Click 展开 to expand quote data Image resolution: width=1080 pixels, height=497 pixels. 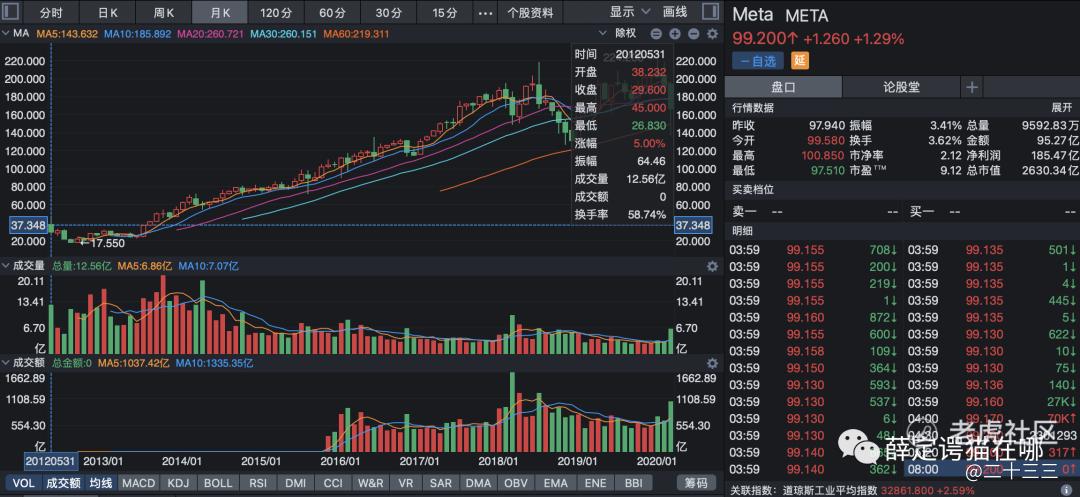point(1060,107)
